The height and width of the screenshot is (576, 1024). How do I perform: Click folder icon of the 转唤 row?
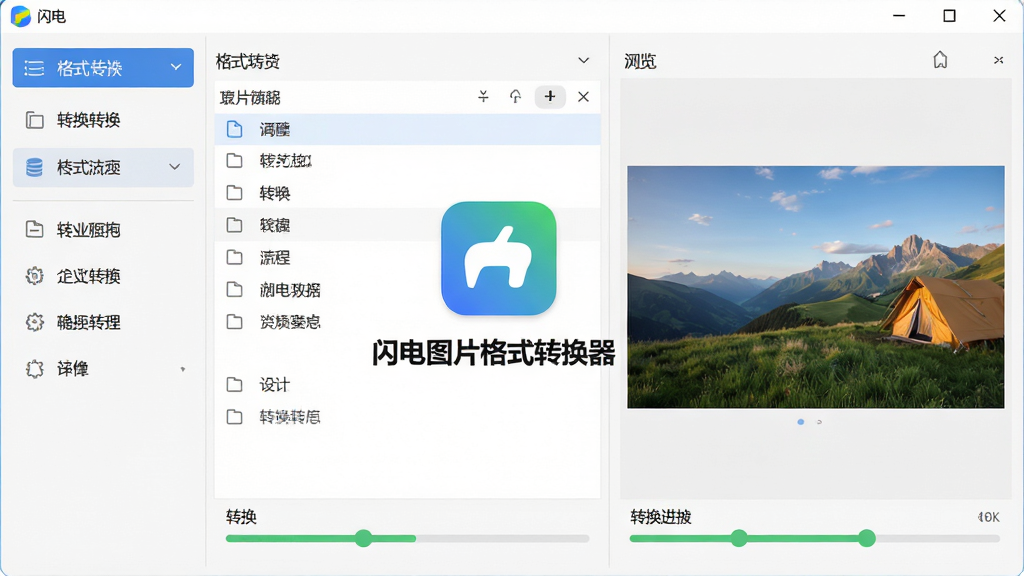(234, 193)
